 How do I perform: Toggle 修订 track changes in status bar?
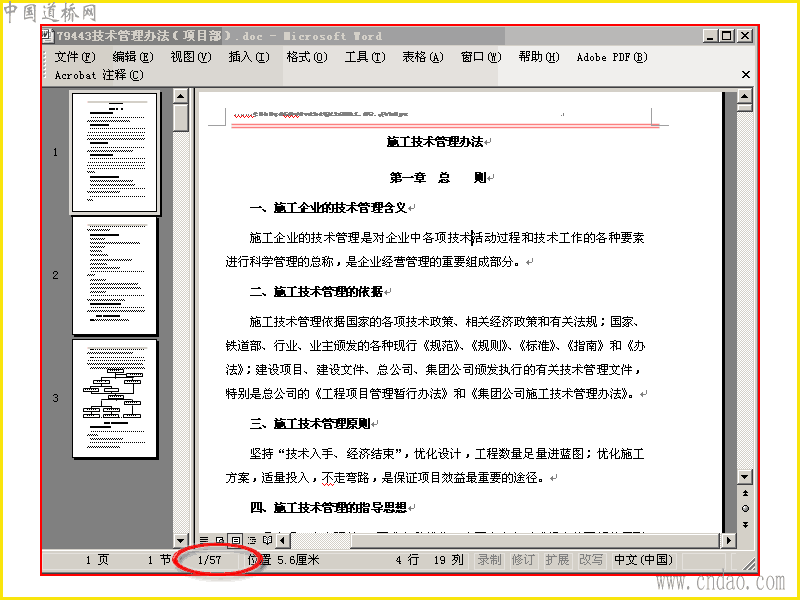(523, 560)
